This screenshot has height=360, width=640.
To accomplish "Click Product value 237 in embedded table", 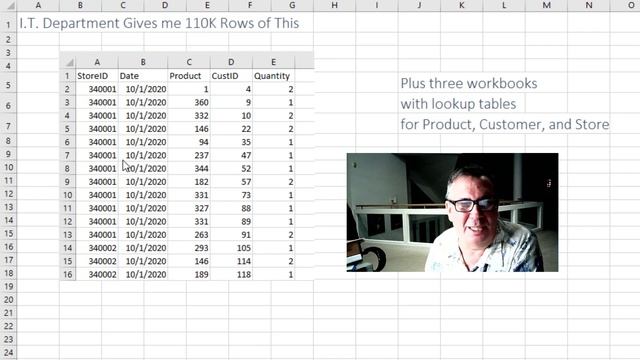I will (x=201, y=155).
